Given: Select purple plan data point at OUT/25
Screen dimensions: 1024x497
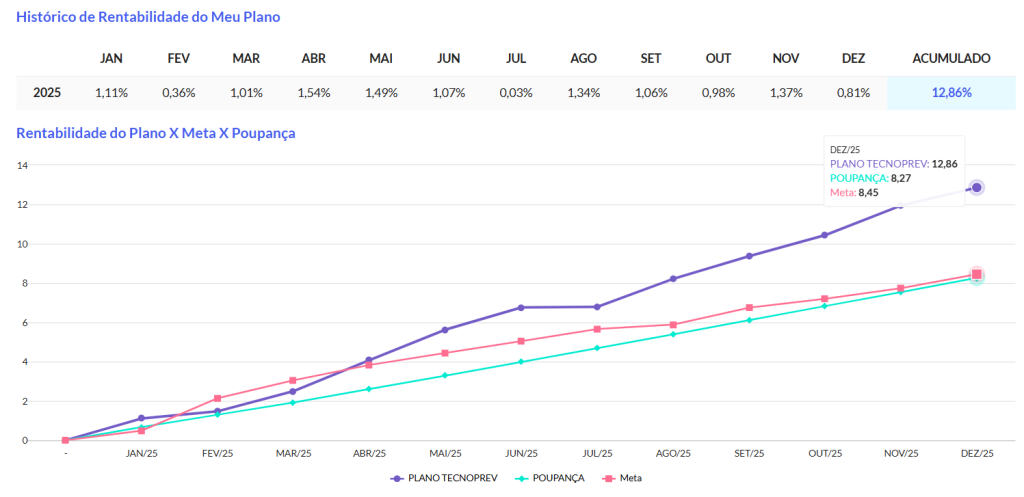Looking at the screenshot, I should (825, 235).
